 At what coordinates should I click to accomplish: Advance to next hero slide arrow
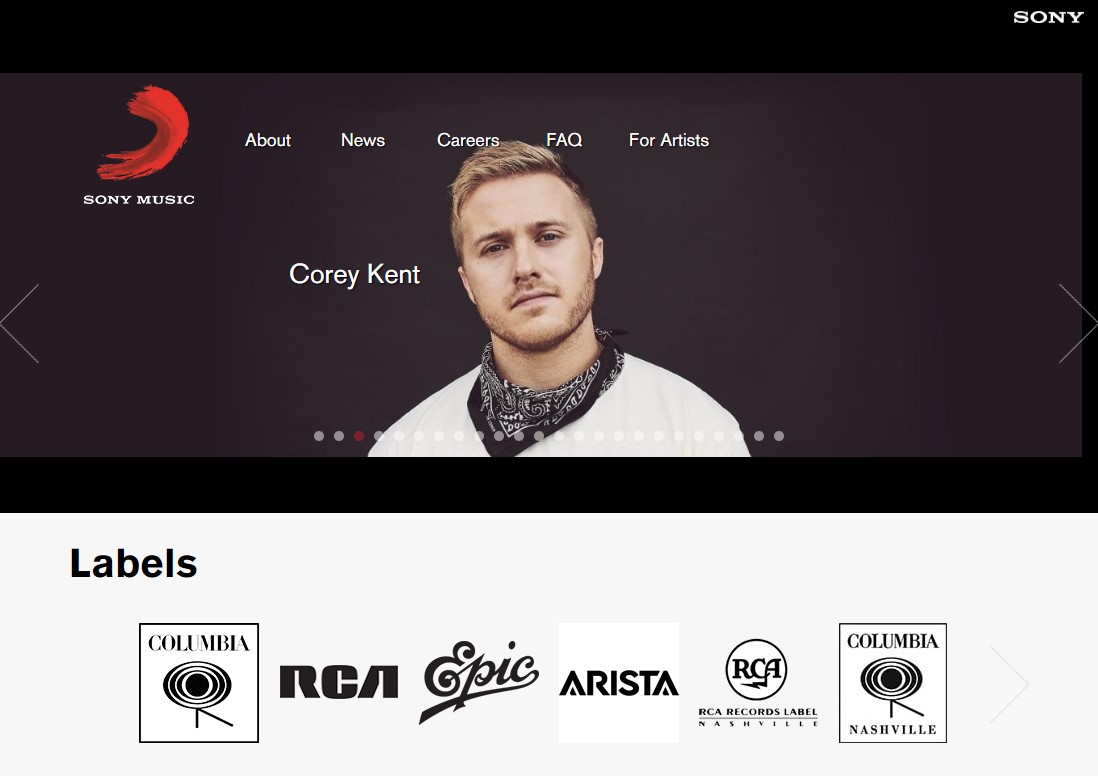(1078, 324)
